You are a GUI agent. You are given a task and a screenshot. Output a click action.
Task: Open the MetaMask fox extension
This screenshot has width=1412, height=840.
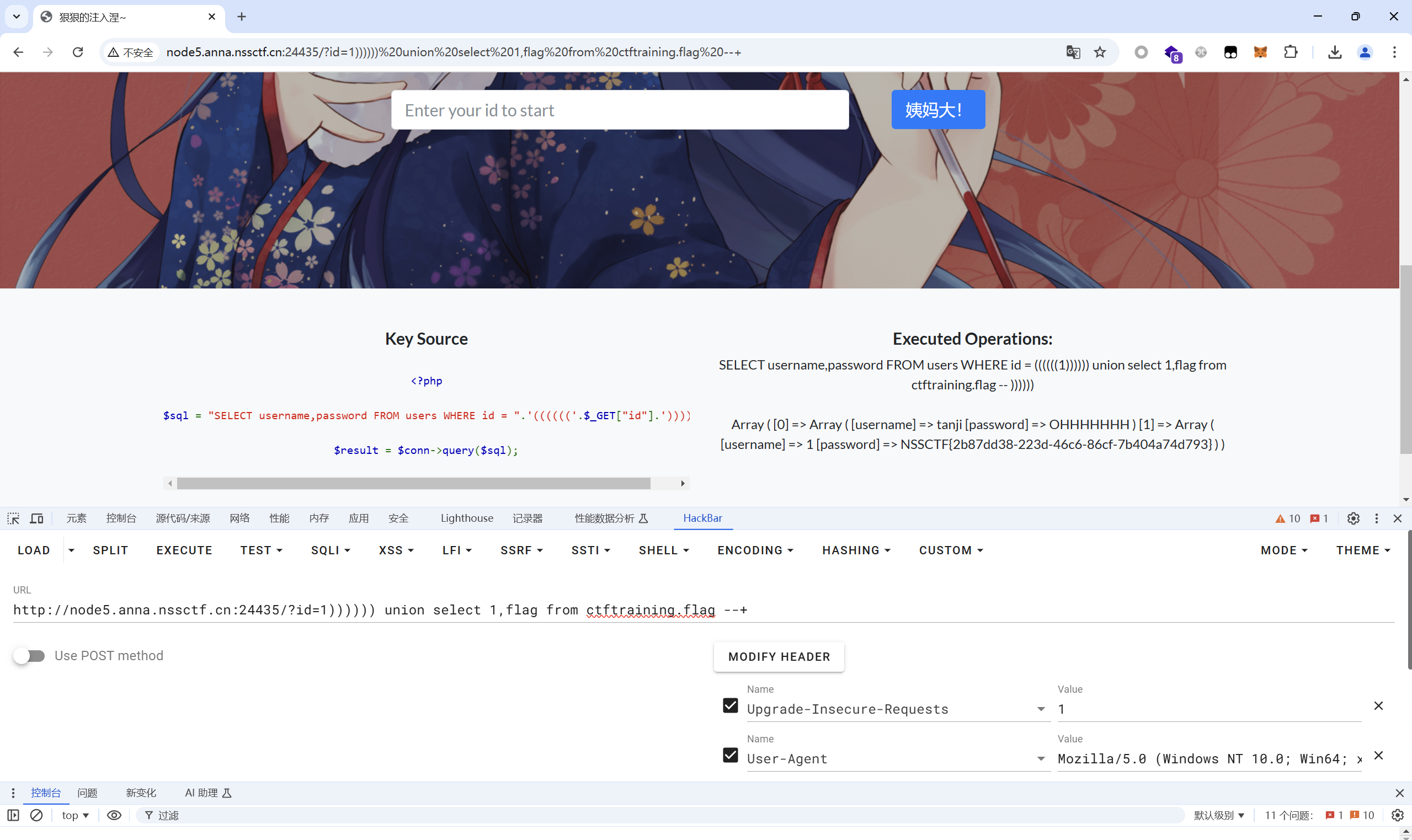1260,52
